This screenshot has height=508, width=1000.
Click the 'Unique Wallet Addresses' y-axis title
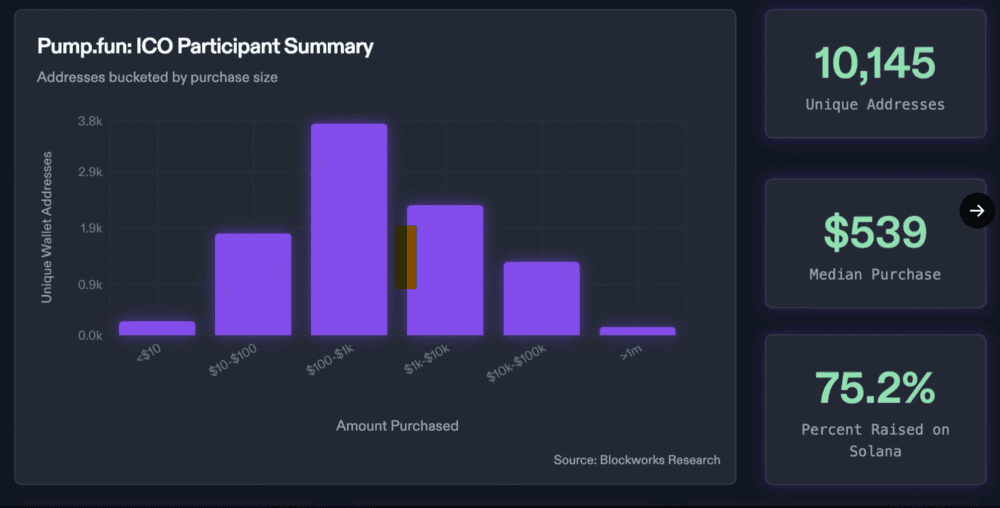[x=47, y=228]
